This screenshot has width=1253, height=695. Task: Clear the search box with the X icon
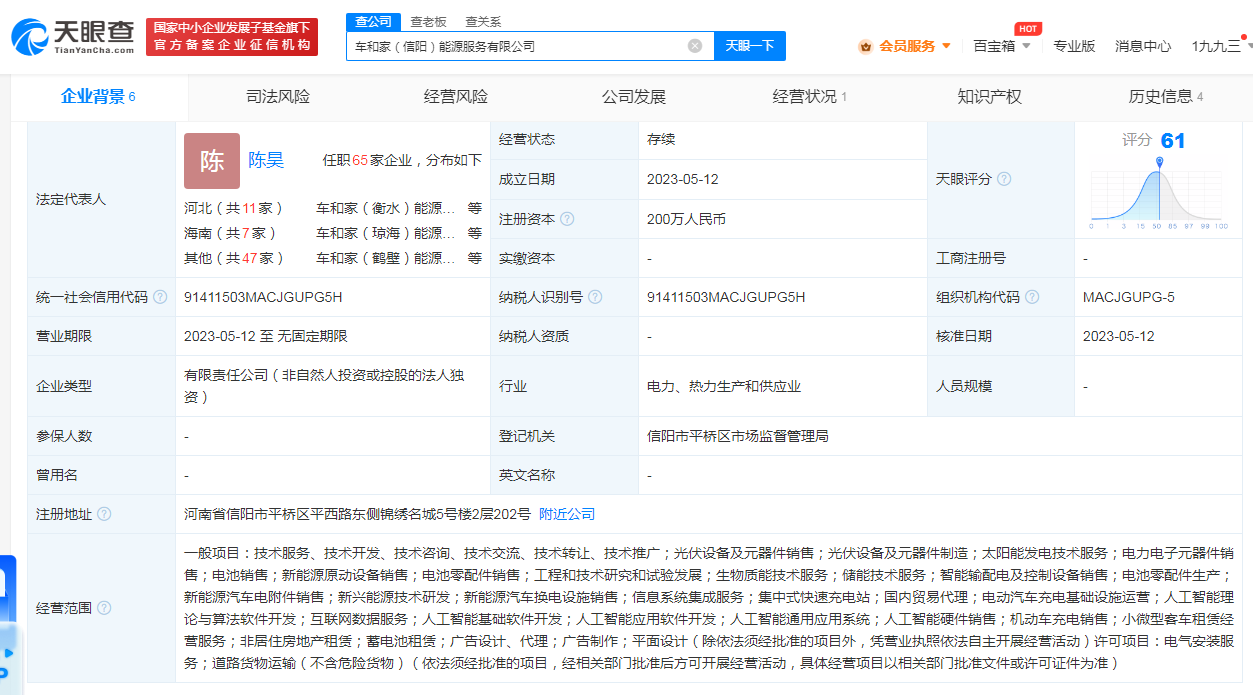click(x=695, y=46)
